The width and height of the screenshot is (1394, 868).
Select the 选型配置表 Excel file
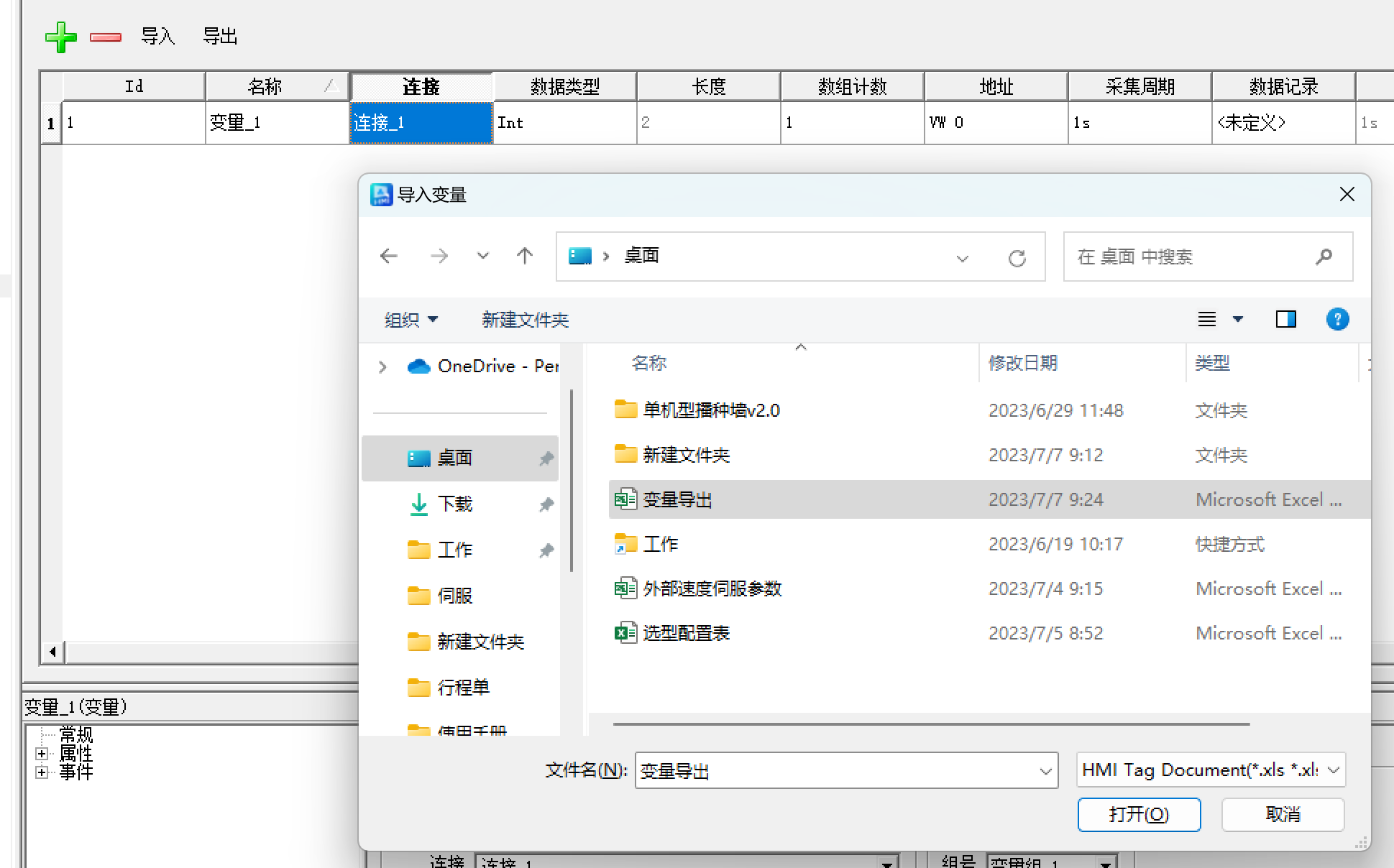click(989, 633)
